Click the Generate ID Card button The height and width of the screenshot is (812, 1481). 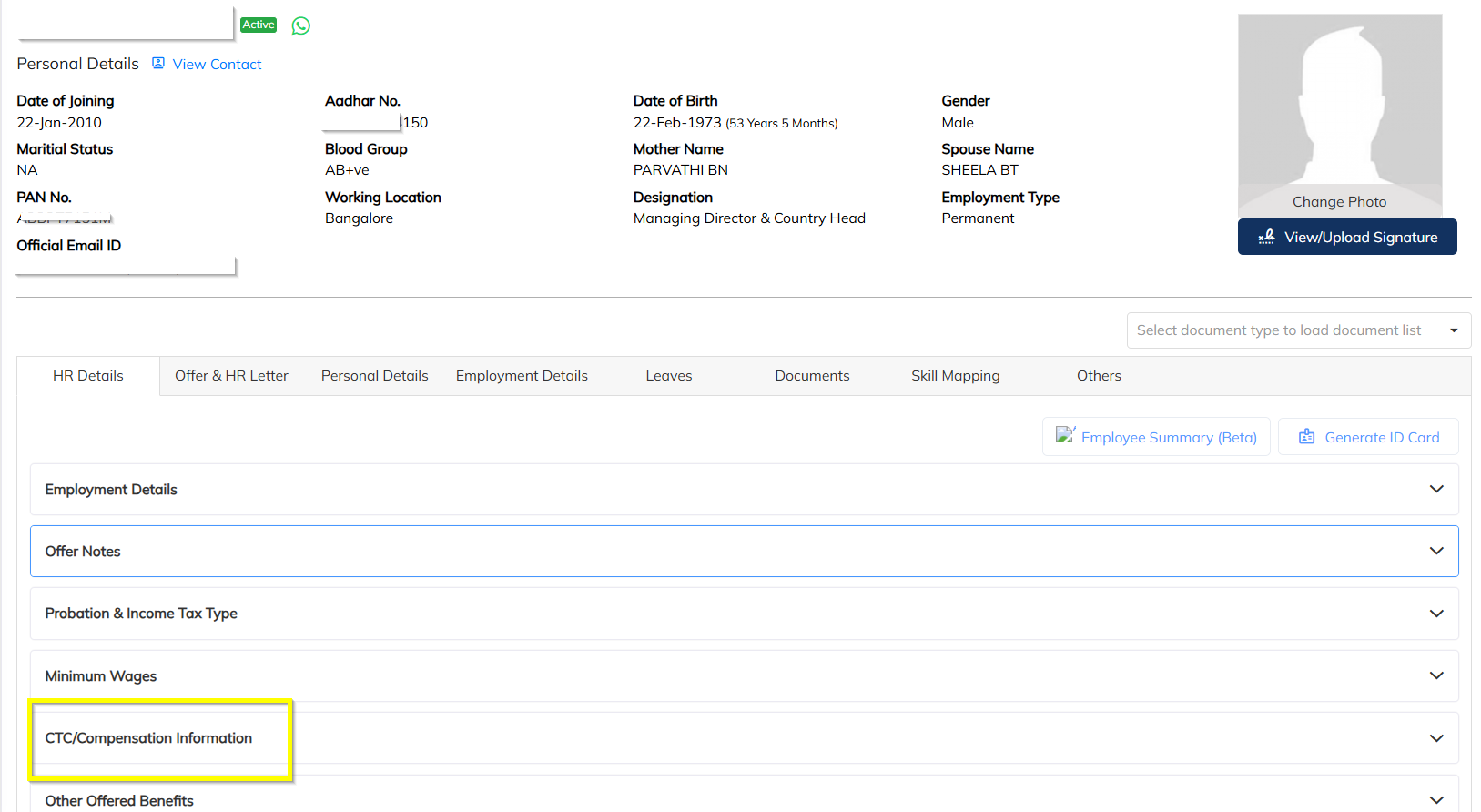(x=1368, y=437)
